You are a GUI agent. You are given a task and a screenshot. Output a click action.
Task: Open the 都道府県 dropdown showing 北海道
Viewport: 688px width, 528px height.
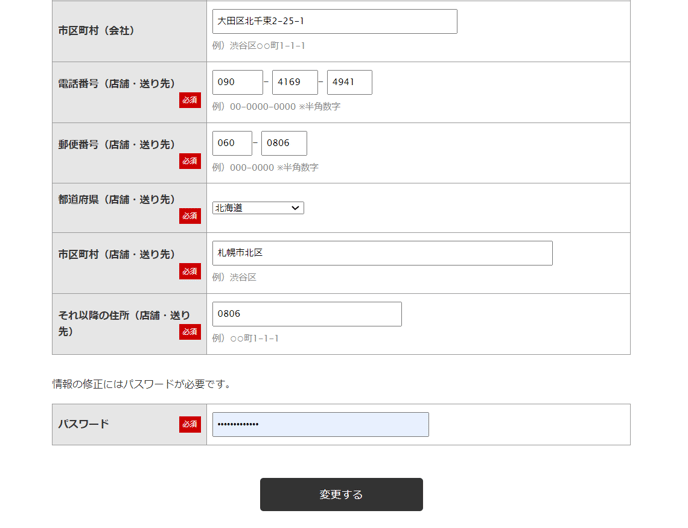coord(257,208)
